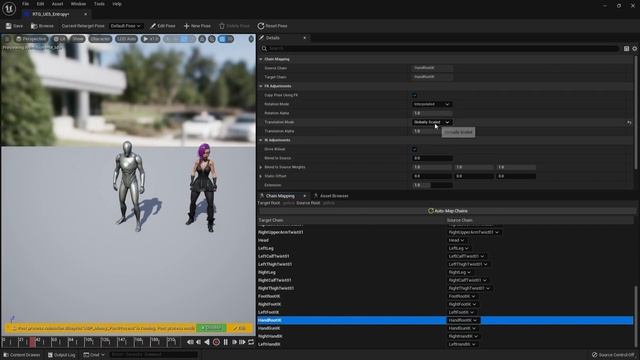Adjust the Extension slider field
Viewport: 640px width, 360px height.
coord(432,185)
